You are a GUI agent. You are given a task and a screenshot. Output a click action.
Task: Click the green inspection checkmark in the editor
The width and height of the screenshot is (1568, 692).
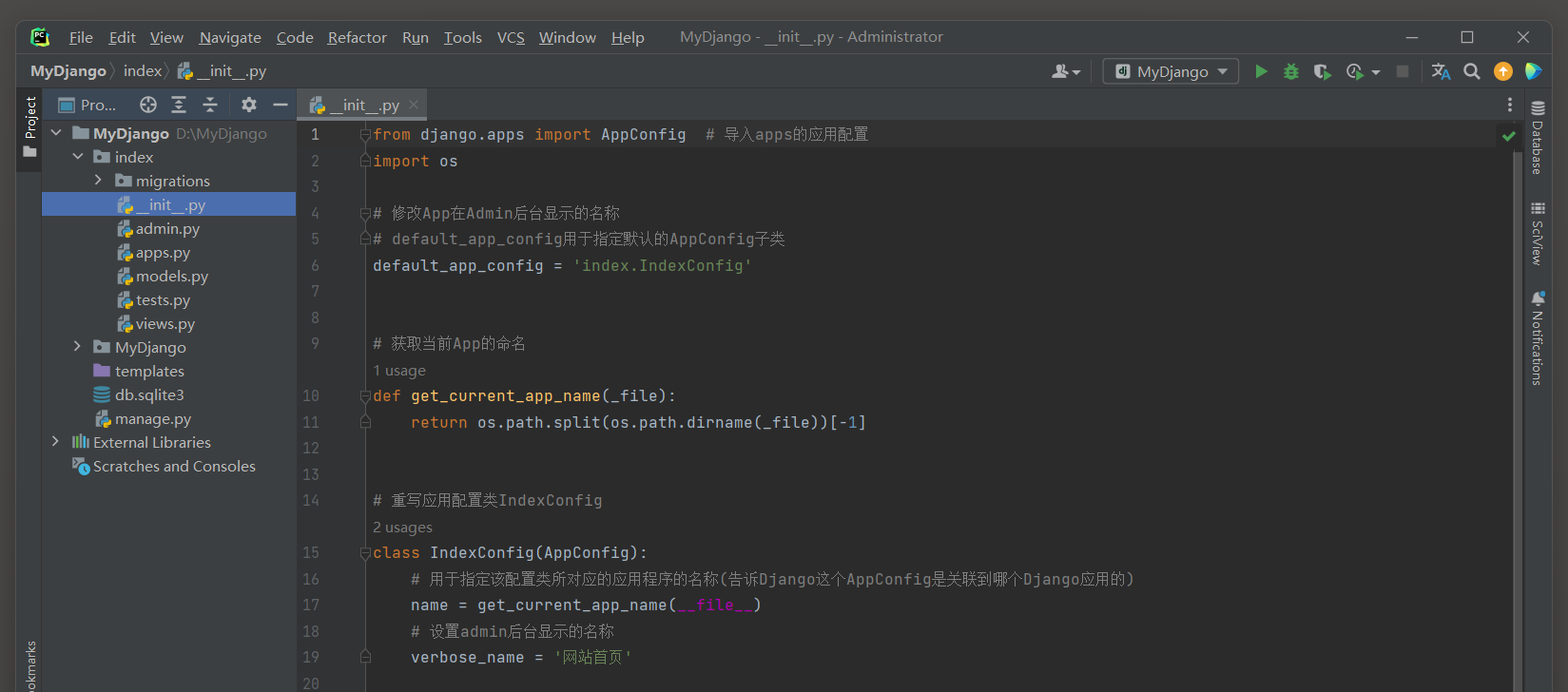[x=1508, y=136]
